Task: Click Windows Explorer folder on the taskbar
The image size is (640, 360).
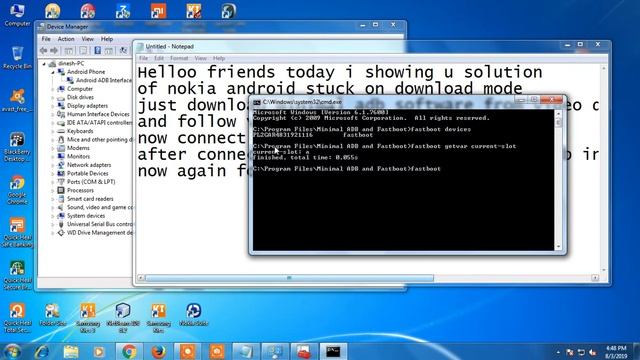Action: 71,351
